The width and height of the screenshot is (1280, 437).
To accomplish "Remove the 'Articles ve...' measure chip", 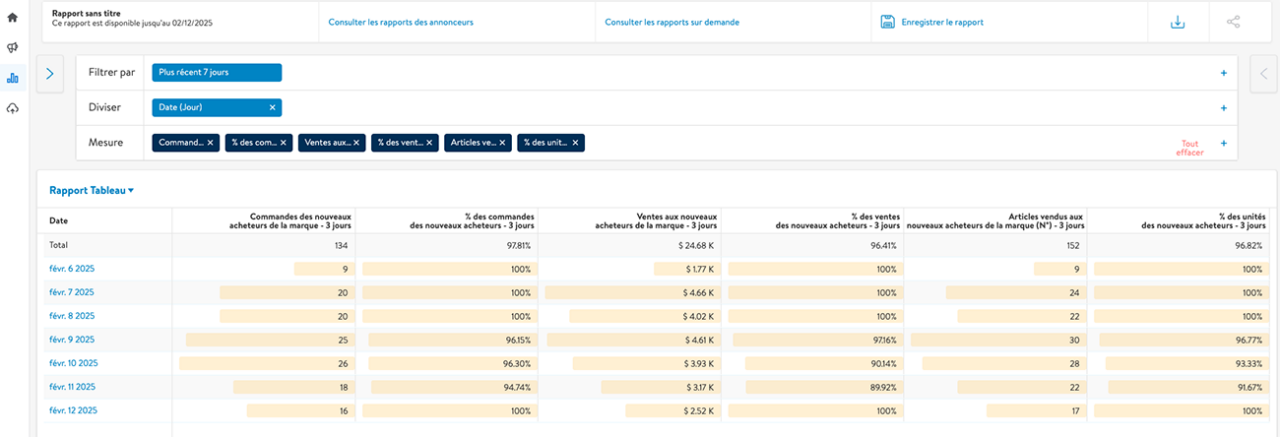I will 503,143.
